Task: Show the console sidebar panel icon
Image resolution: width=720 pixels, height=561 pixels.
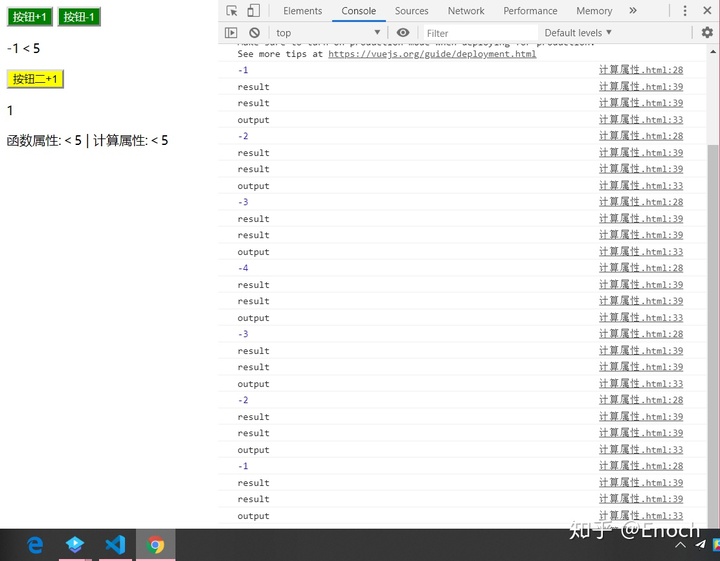Action: pos(231,33)
